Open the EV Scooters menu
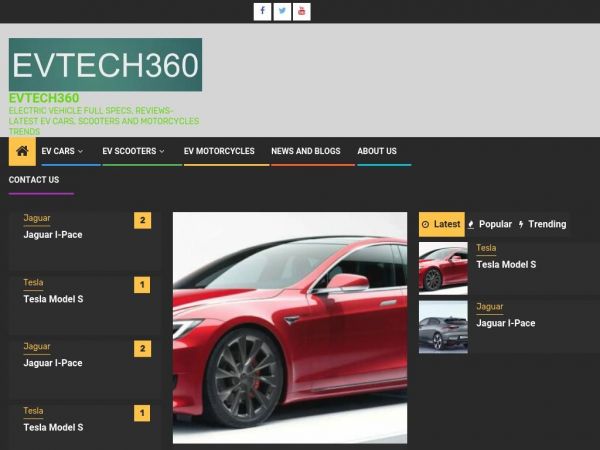The image size is (600, 450). click(x=129, y=151)
